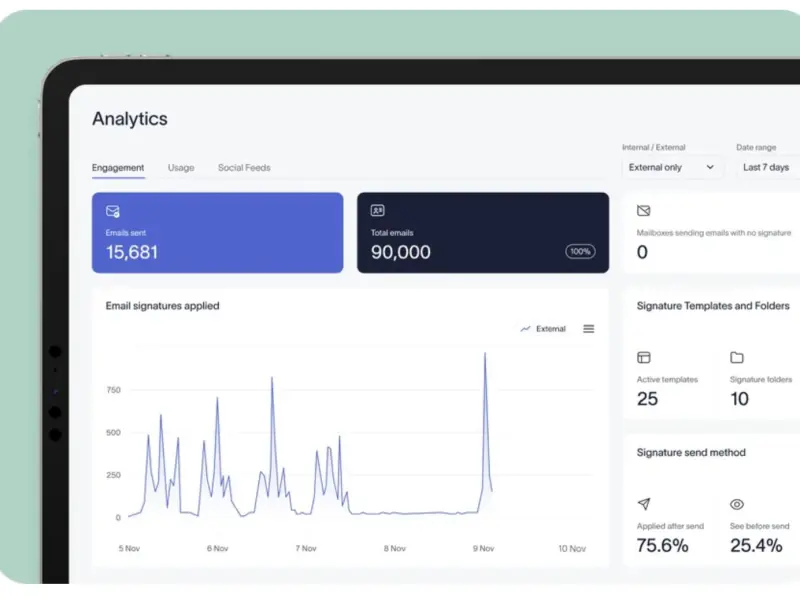Click the External only dropdown chevron
The width and height of the screenshot is (800, 600).
click(710, 168)
